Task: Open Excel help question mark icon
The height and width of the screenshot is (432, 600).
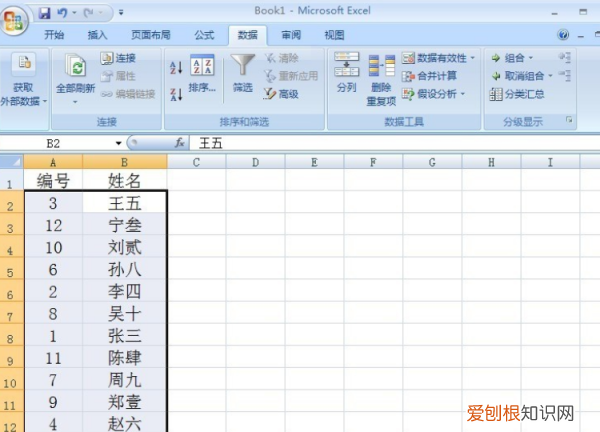Action: pyautogui.click(x=563, y=35)
